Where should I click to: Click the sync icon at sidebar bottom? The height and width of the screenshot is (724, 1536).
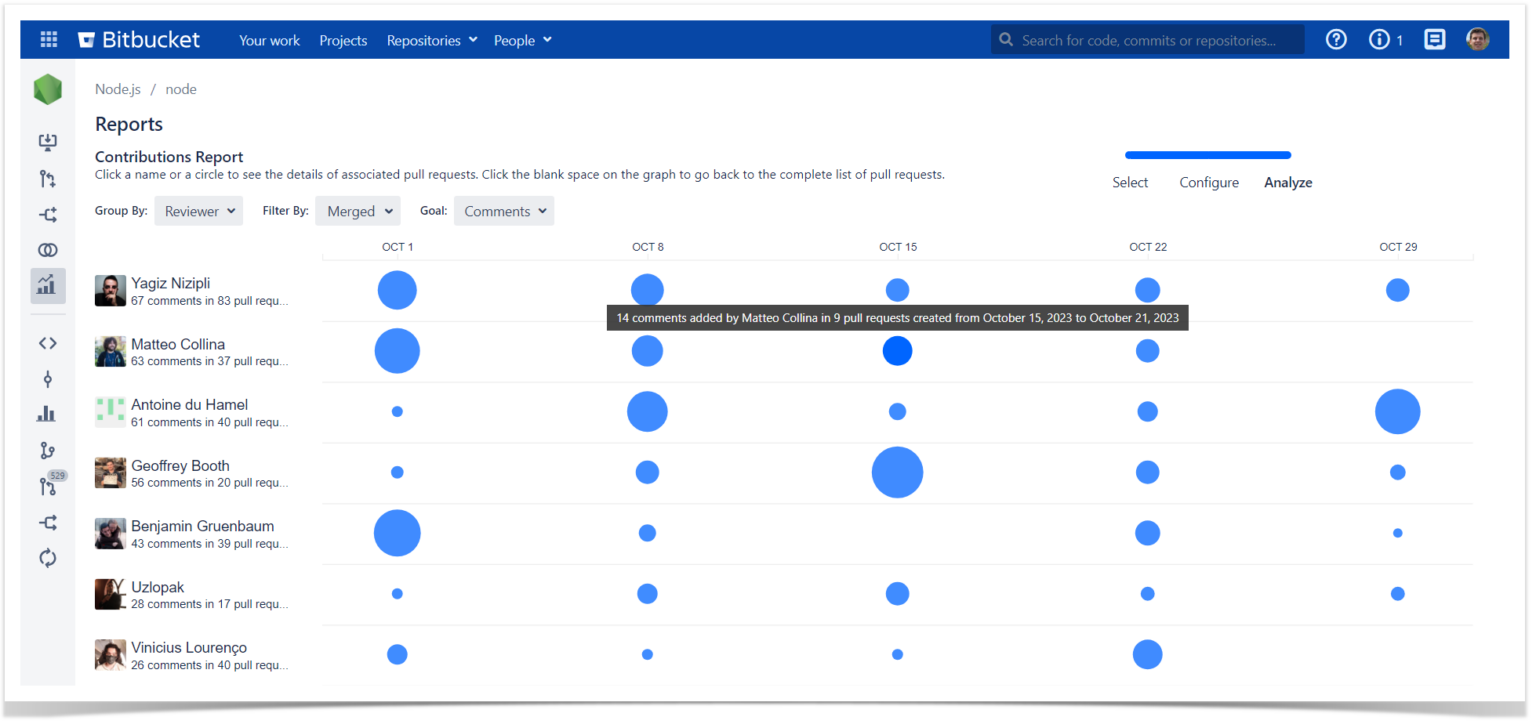click(47, 558)
